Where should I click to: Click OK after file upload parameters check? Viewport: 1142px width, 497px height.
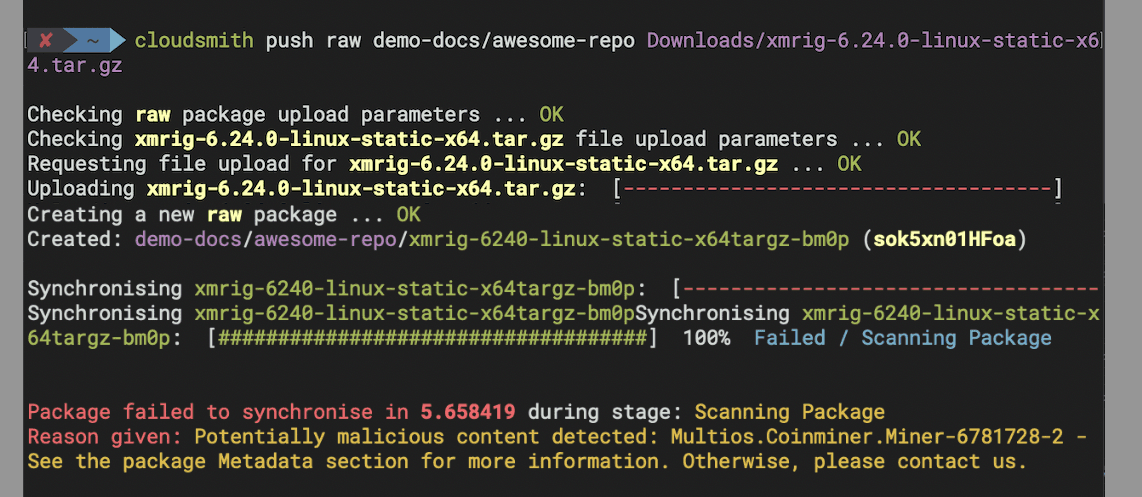pyautogui.click(x=908, y=139)
